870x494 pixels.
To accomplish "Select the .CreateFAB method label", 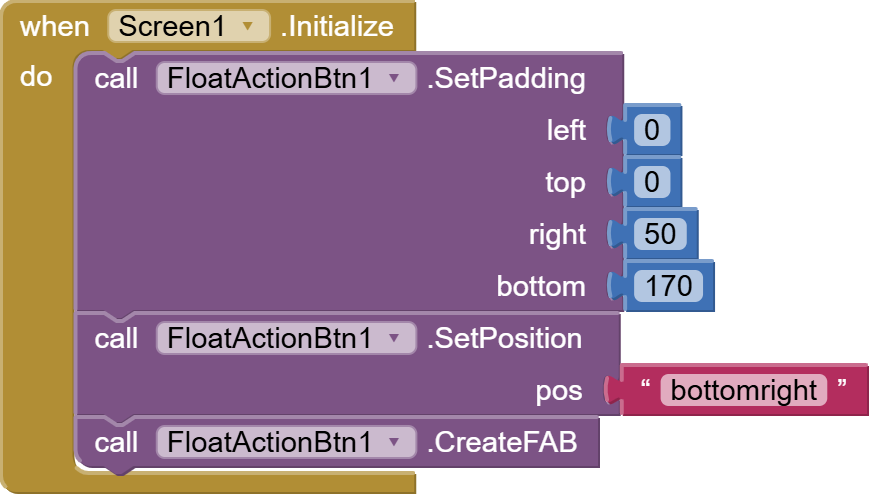I will click(502, 442).
